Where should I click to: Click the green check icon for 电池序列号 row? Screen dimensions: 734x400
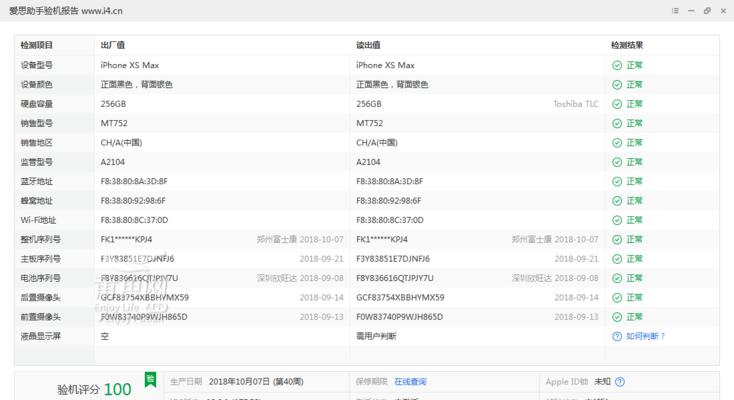pos(617,278)
